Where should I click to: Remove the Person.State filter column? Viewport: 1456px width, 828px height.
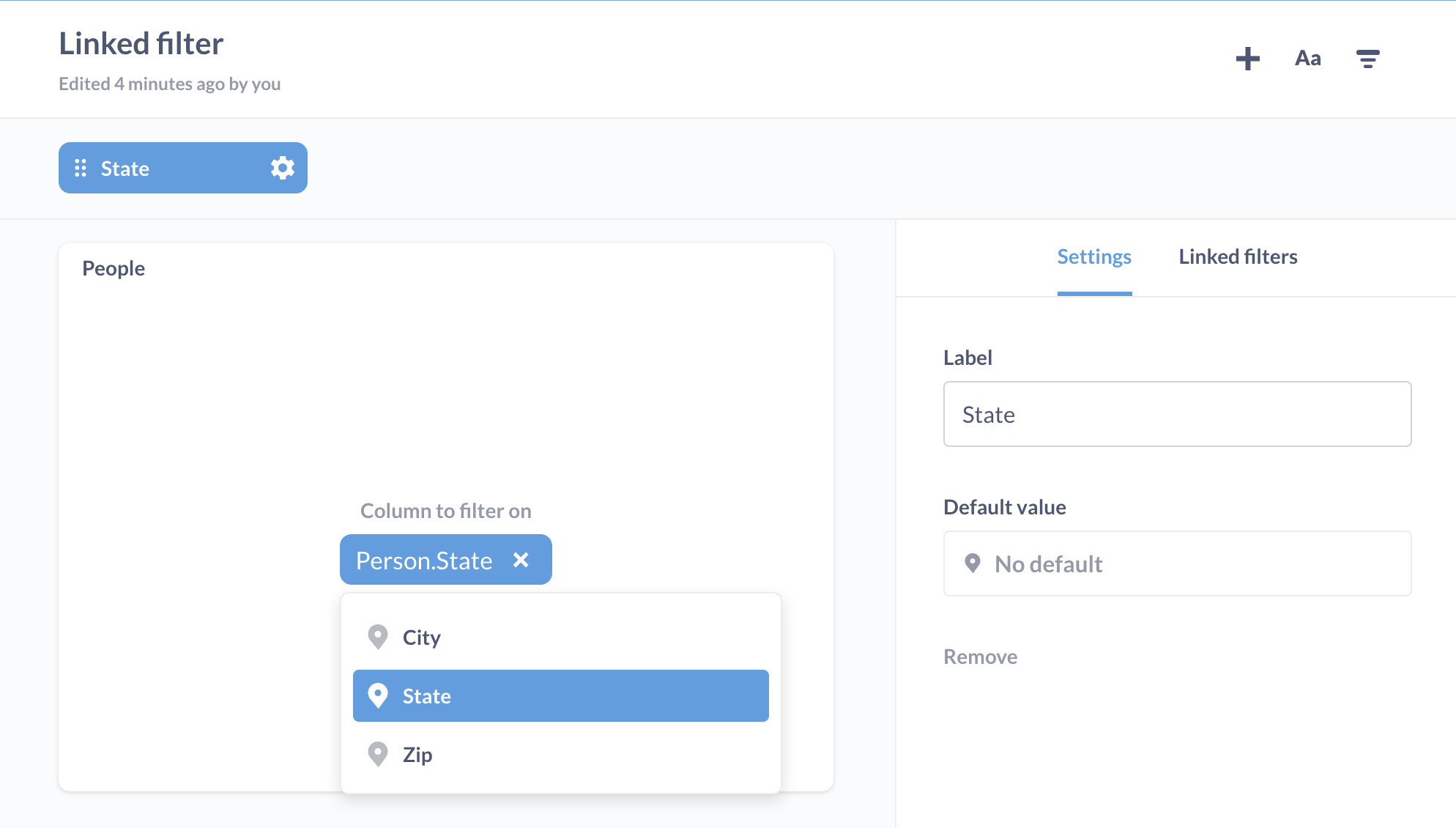521,559
